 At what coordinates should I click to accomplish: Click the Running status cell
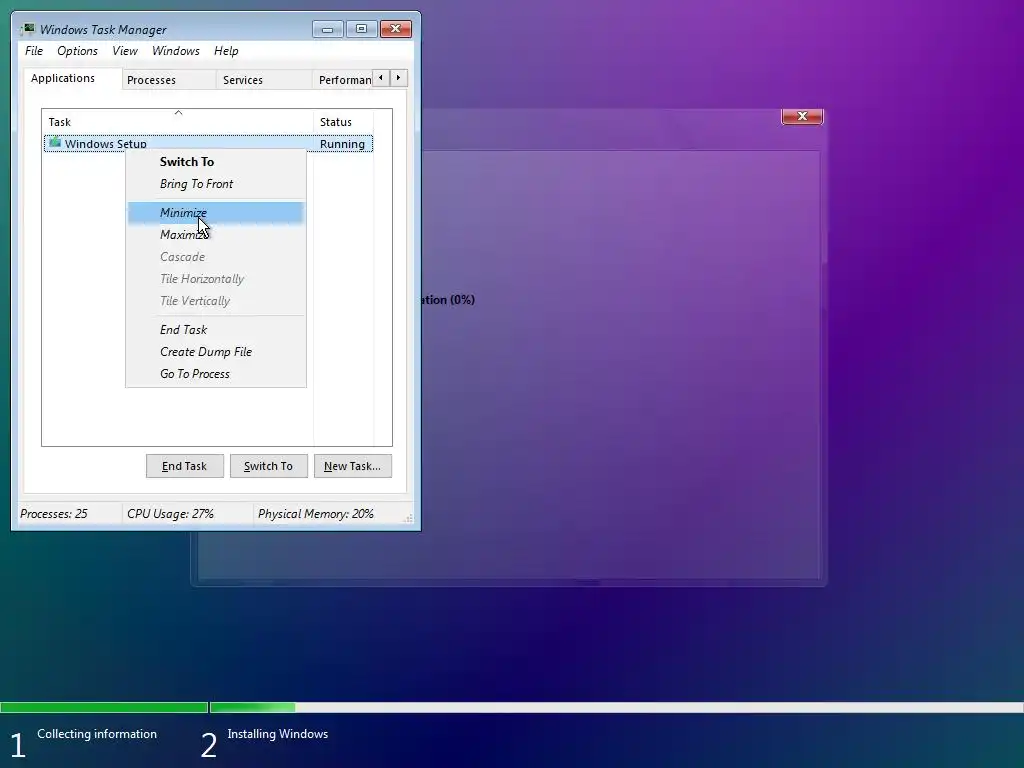pyautogui.click(x=342, y=144)
